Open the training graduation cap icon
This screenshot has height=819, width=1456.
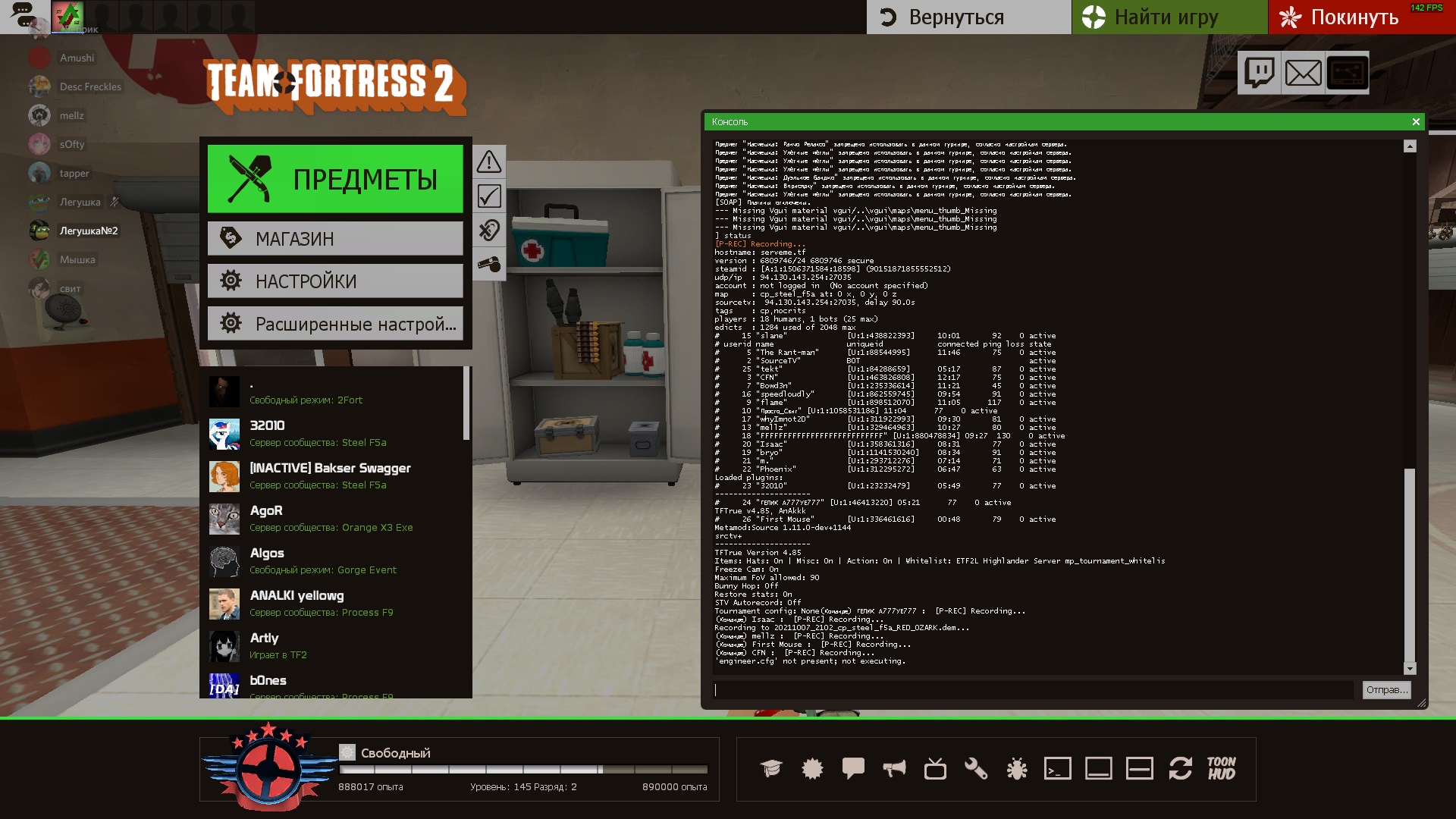pos(771,769)
